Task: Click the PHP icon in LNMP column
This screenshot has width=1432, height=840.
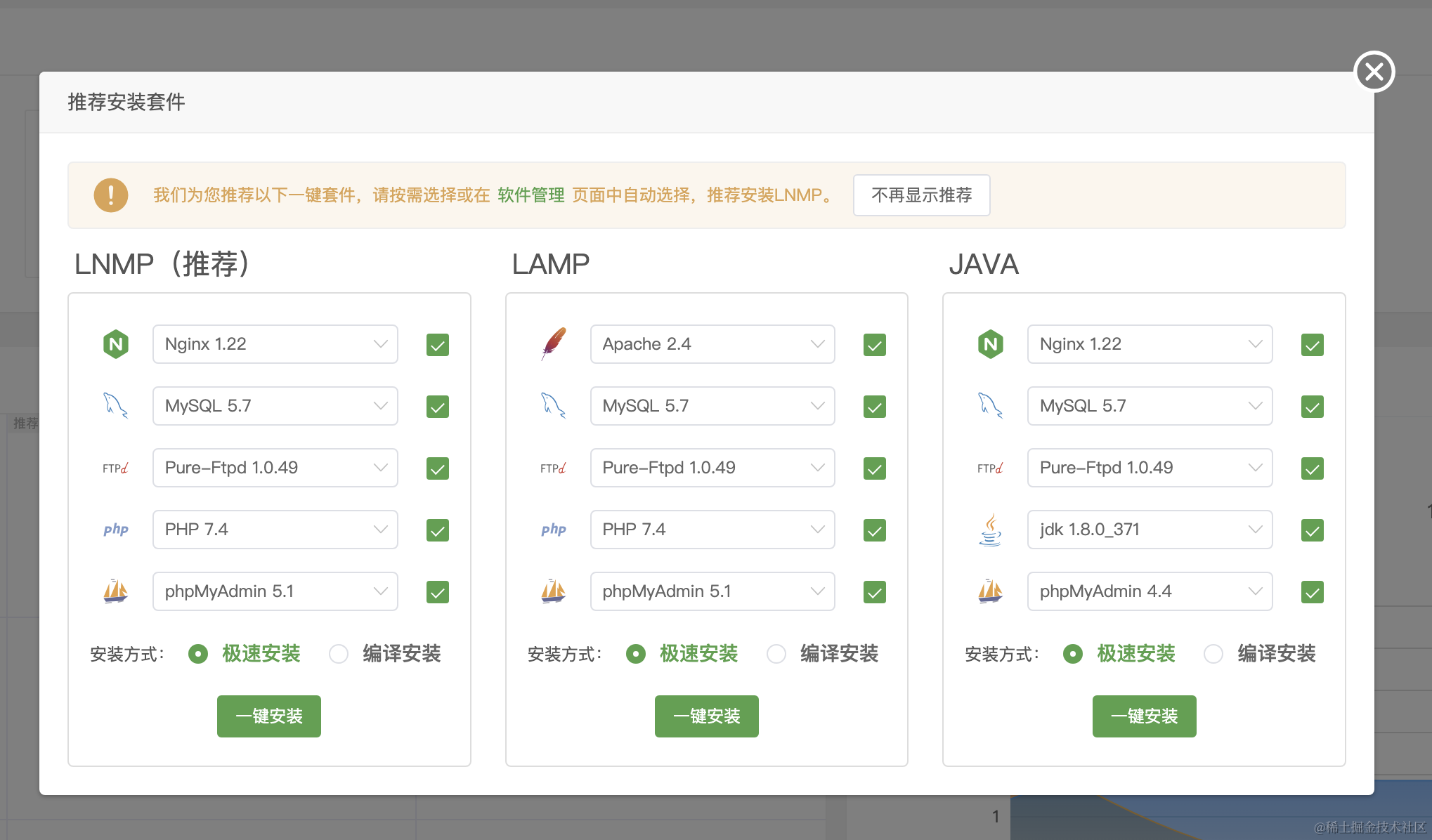Action: 116,530
